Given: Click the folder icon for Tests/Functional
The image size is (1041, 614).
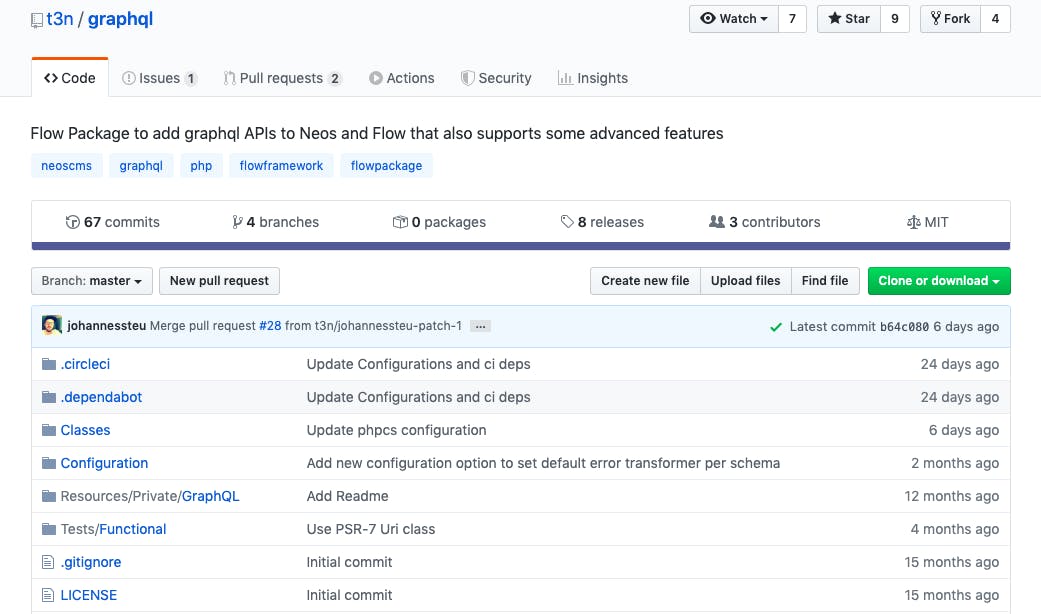Looking at the screenshot, I should [x=48, y=529].
